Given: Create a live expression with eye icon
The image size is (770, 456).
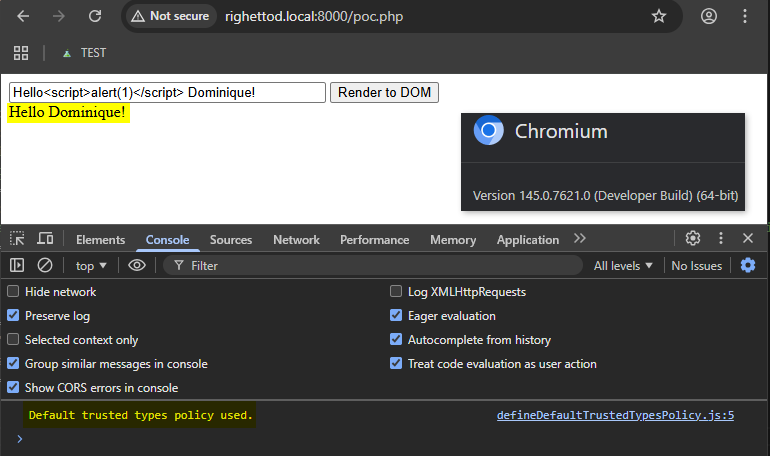Looking at the screenshot, I should tap(137, 266).
